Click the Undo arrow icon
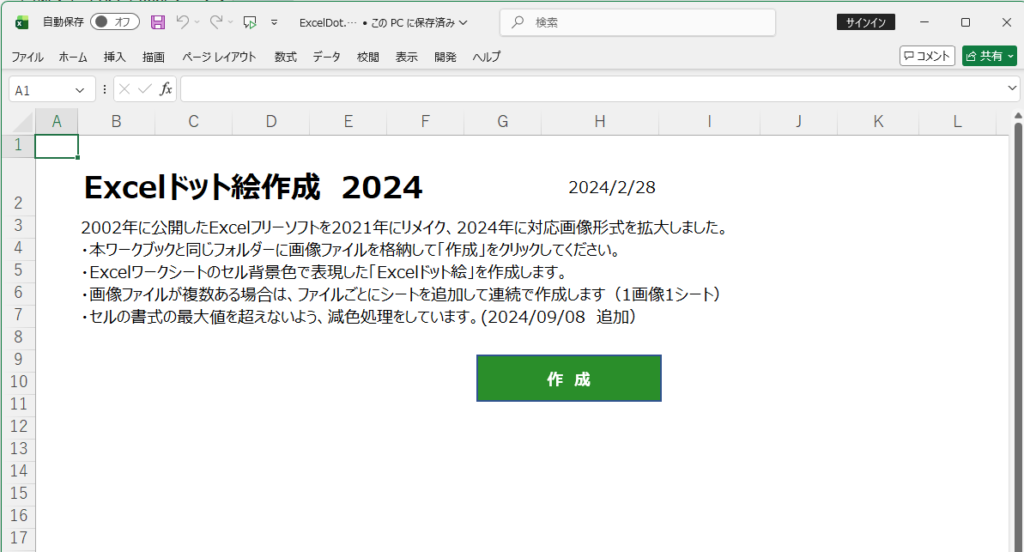Image resolution: width=1024 pixels, height=552 pixels. click(182, 22)
